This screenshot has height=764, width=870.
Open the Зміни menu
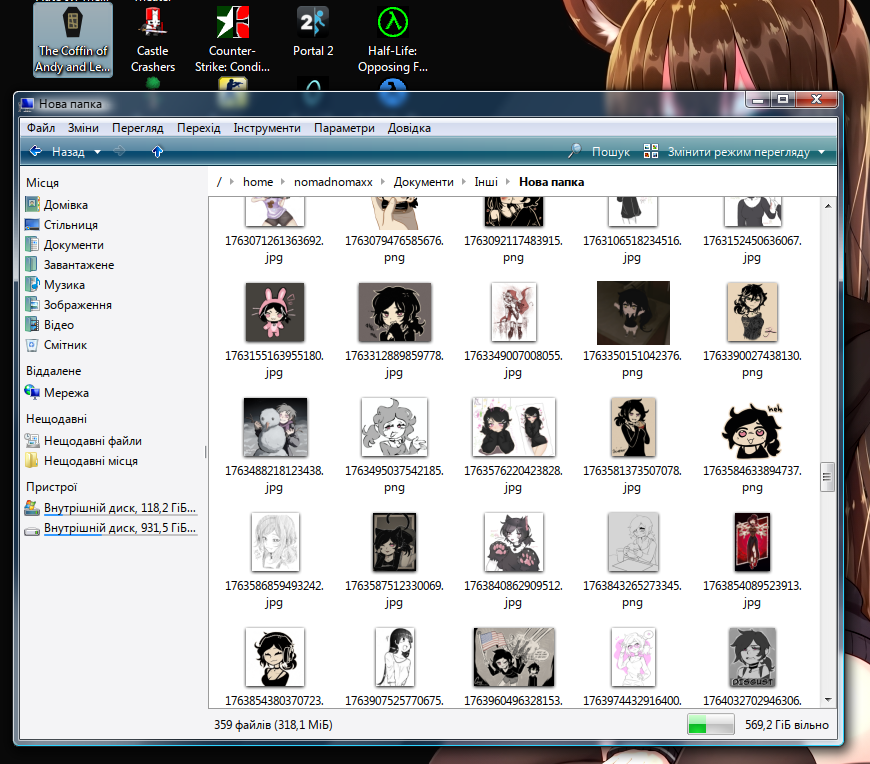[83, 128]
